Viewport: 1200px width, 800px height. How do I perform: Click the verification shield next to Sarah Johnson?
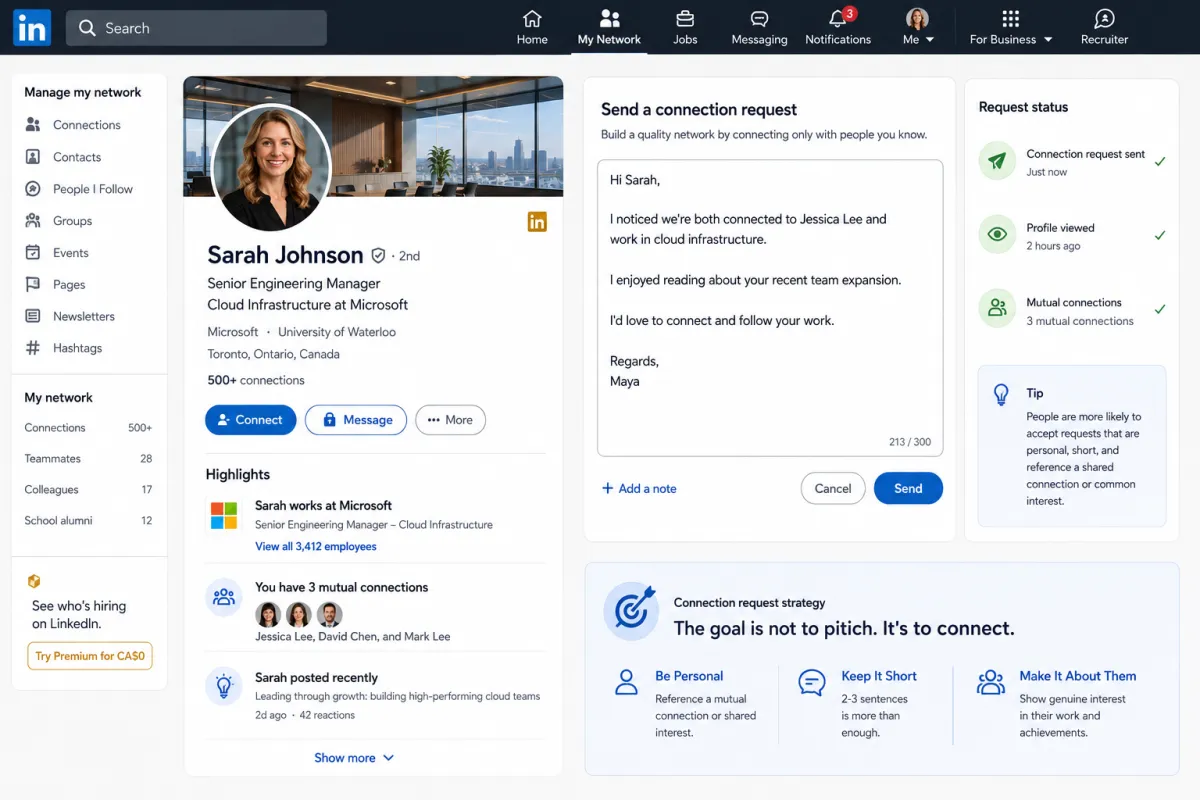(378, 256)
